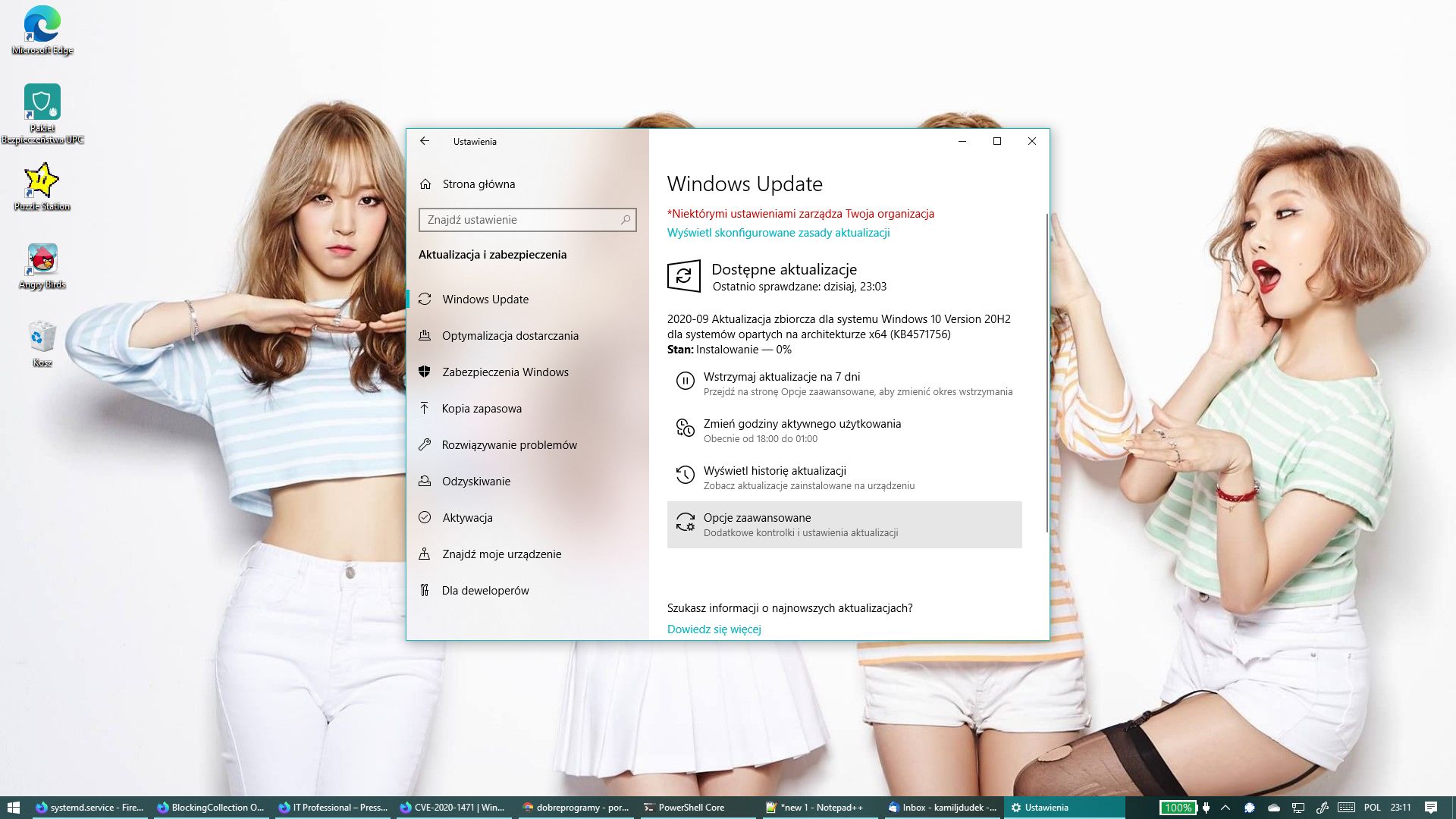Image resolution: width=1456 pixels, height=819 pixels.
Task: Open Aktywacja activation section
Action: pyautogui.click(x=467, y=518)
